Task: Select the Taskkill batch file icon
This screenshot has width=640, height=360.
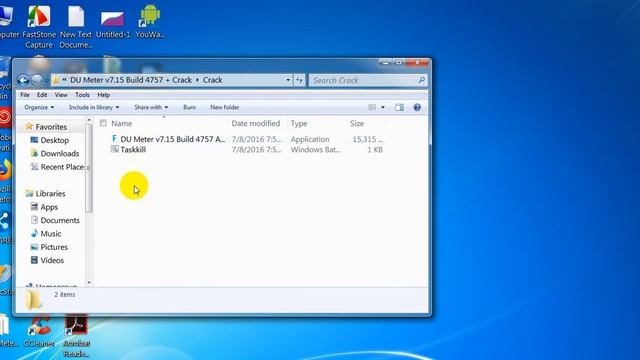Action: 114,149
